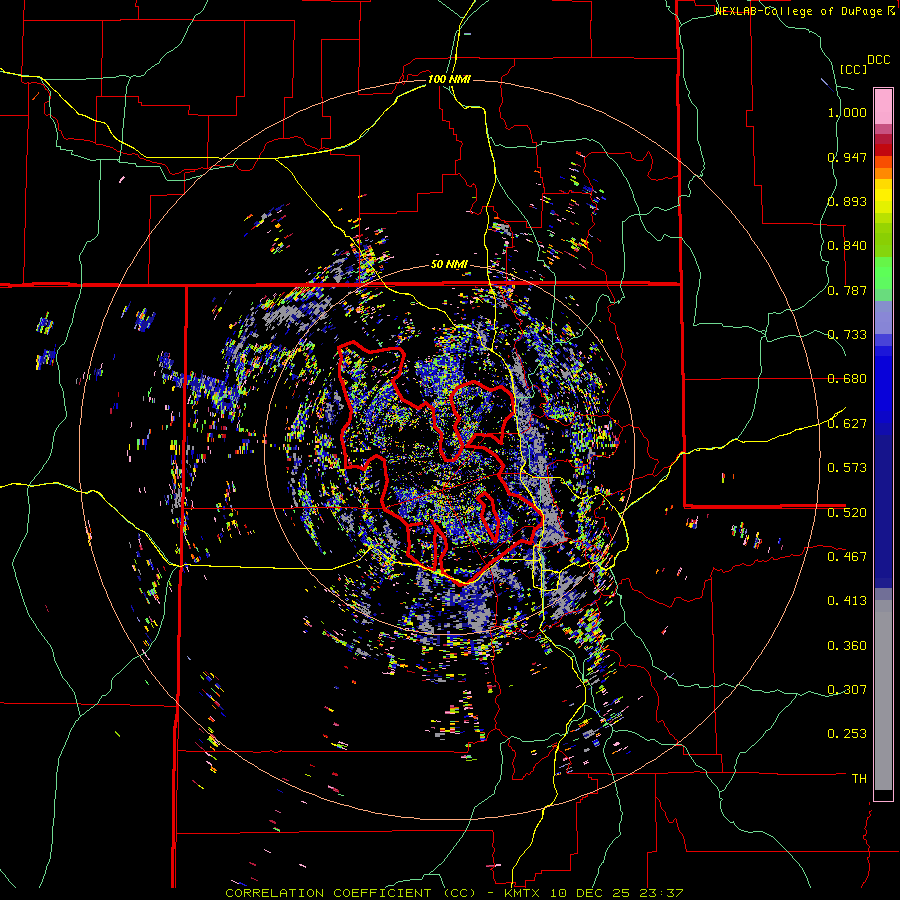Click the 0.360 scale value
900x900 pixels.
coord(847,646)
